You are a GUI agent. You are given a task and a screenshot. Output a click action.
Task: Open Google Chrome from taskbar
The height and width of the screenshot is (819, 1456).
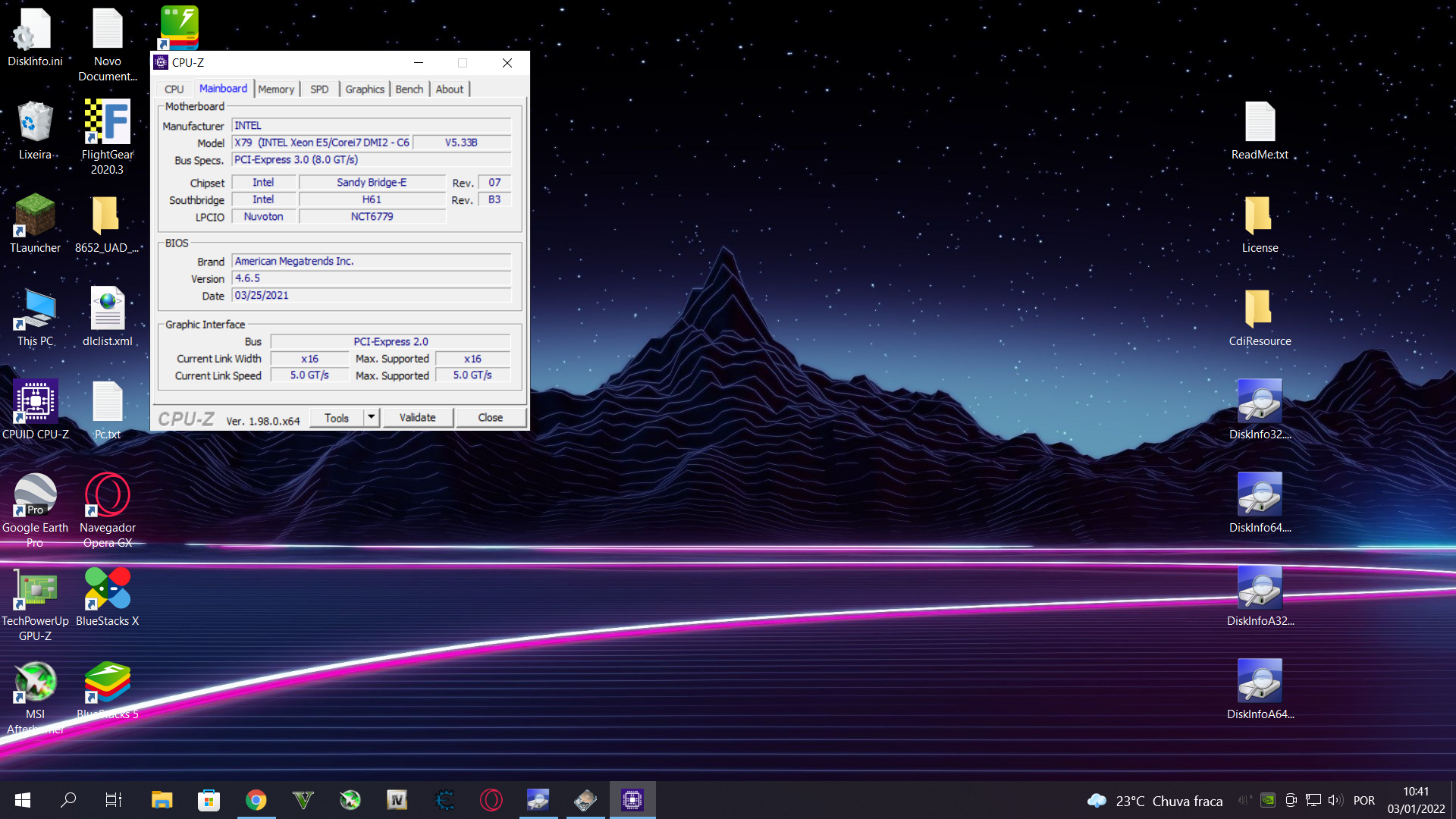[256, 800]
